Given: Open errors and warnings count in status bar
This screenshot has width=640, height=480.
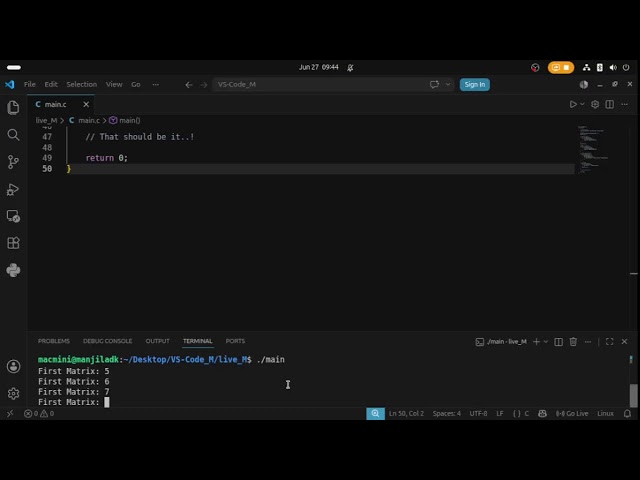Looking at the screenshot, I should [39, 413].
